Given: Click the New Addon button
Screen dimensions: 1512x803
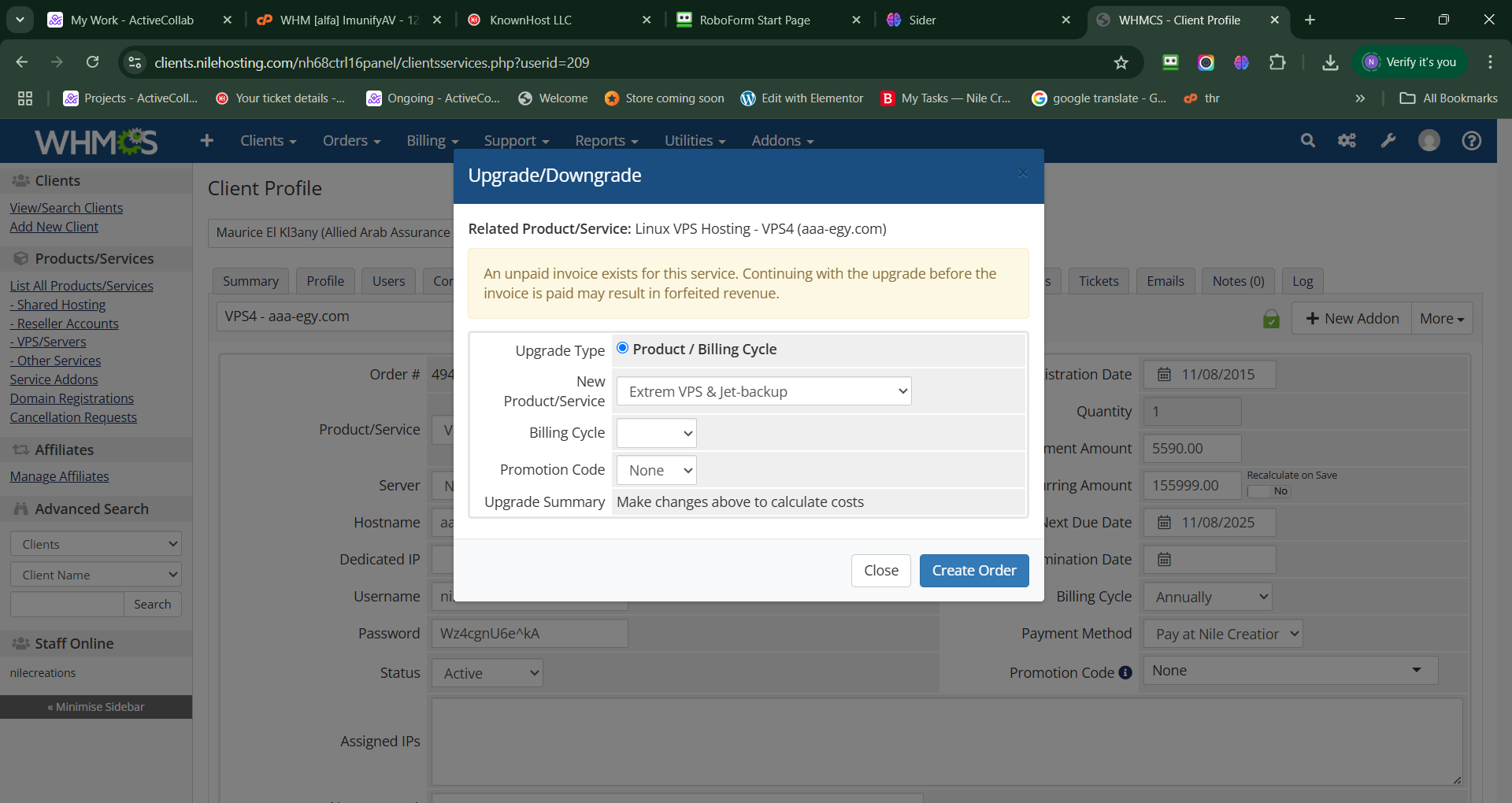Looking at the screenshot, I should 1352,318.
